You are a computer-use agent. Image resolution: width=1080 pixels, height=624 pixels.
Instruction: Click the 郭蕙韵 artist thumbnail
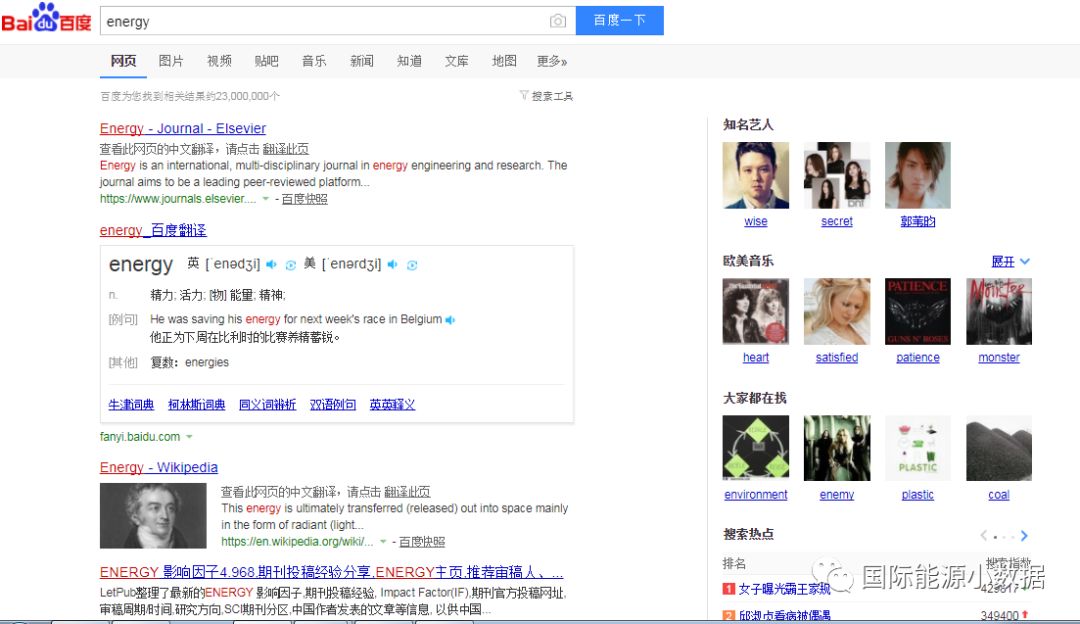917,175
